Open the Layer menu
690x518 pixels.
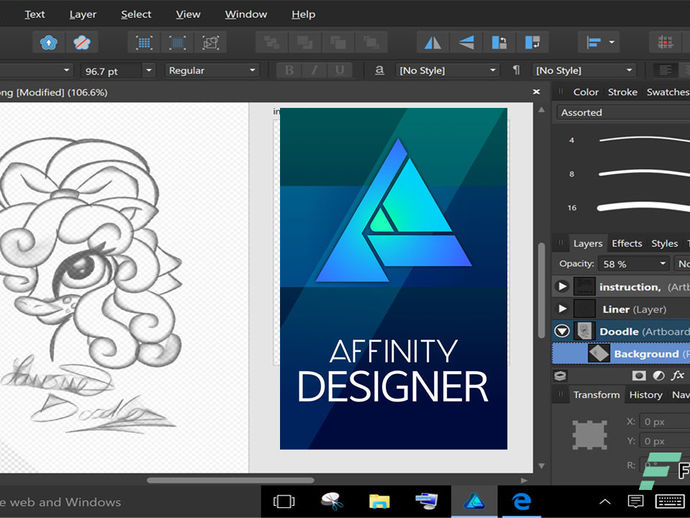click(x=83, y=15)
